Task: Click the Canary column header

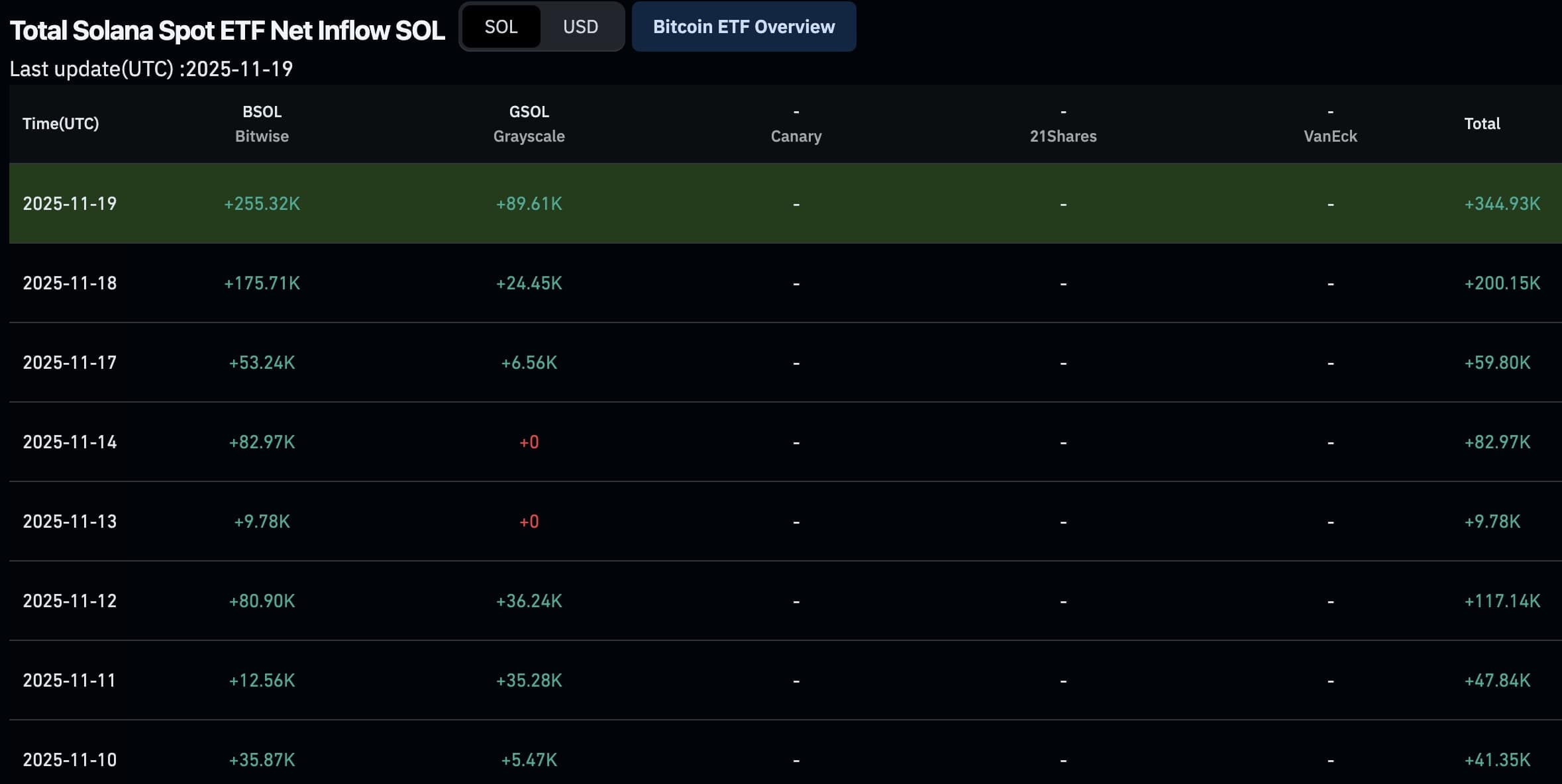Action: pyautogui.click(x=796, y=136)
